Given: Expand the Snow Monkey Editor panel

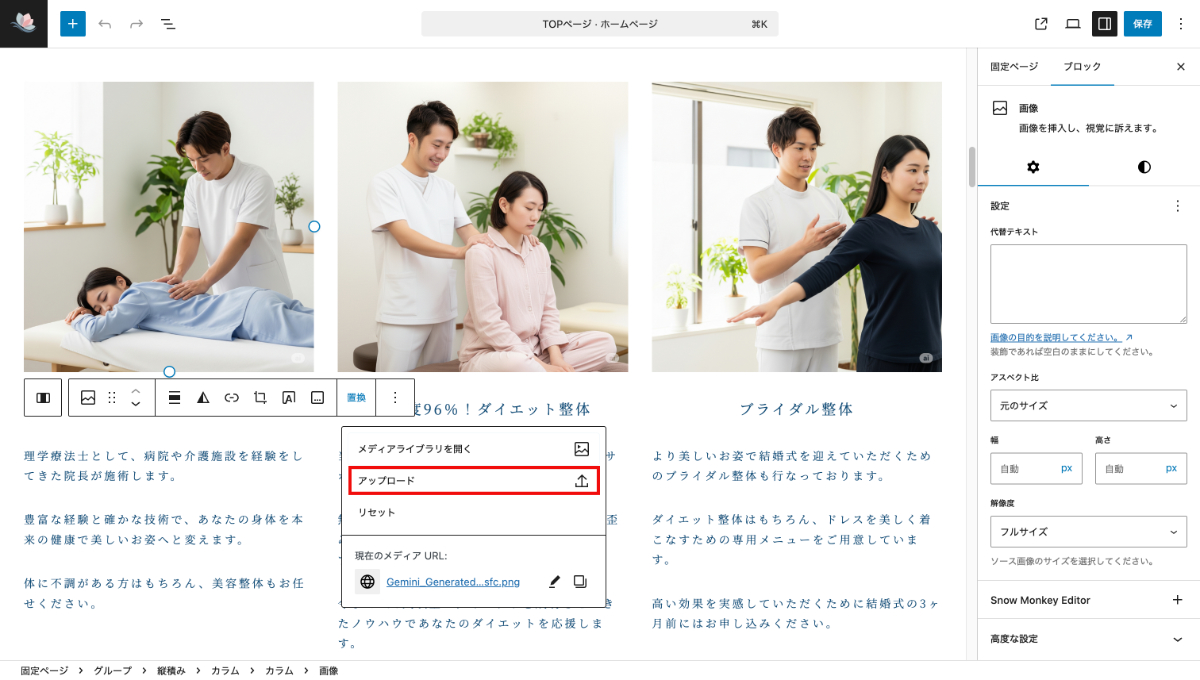Looking at the screenshot, I should click(x=1088, y=600).
